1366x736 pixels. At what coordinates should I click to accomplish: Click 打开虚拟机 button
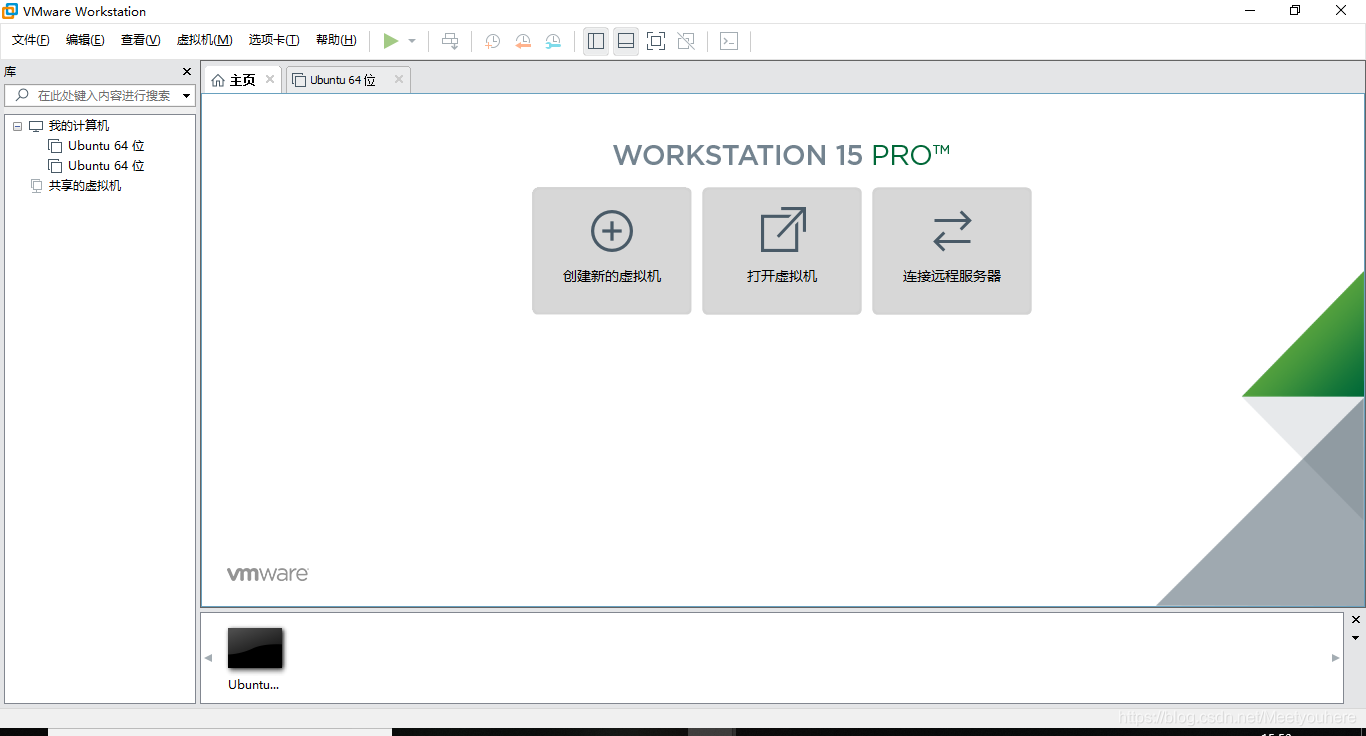click(782, 251)
